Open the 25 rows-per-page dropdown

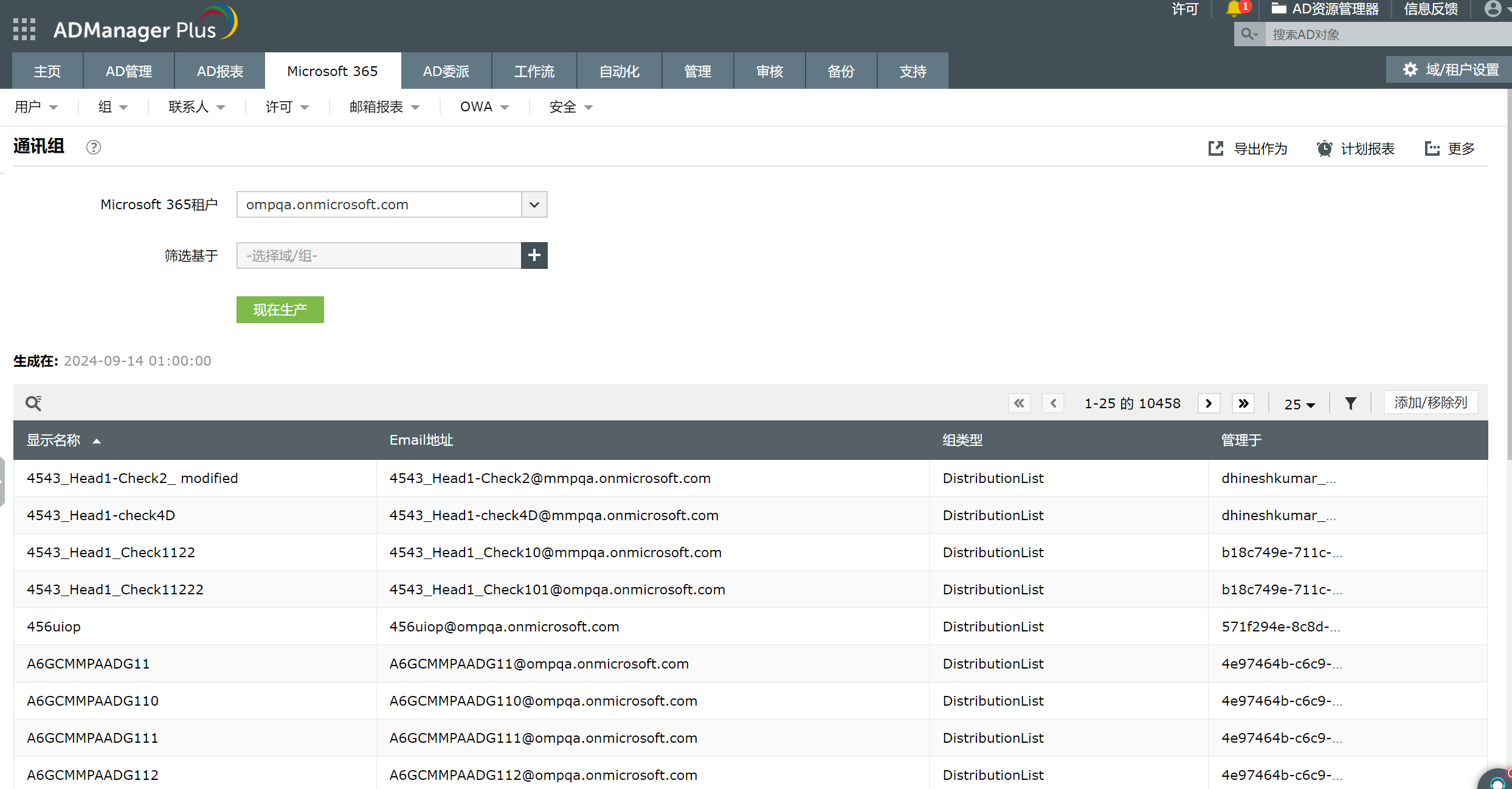[1299, 405]
